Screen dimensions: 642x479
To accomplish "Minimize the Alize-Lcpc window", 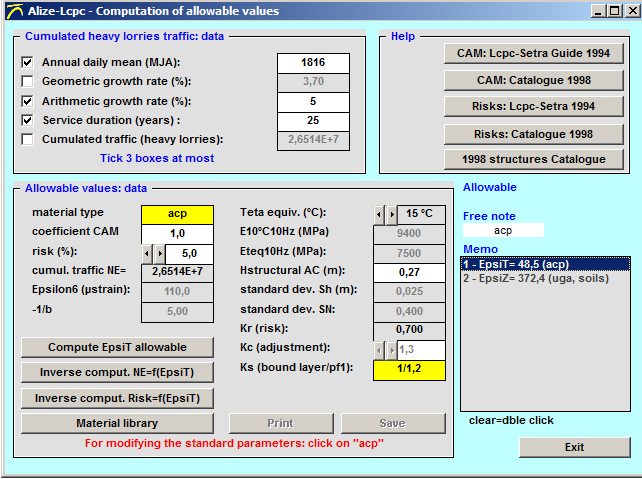I will (x=598, y=11).
